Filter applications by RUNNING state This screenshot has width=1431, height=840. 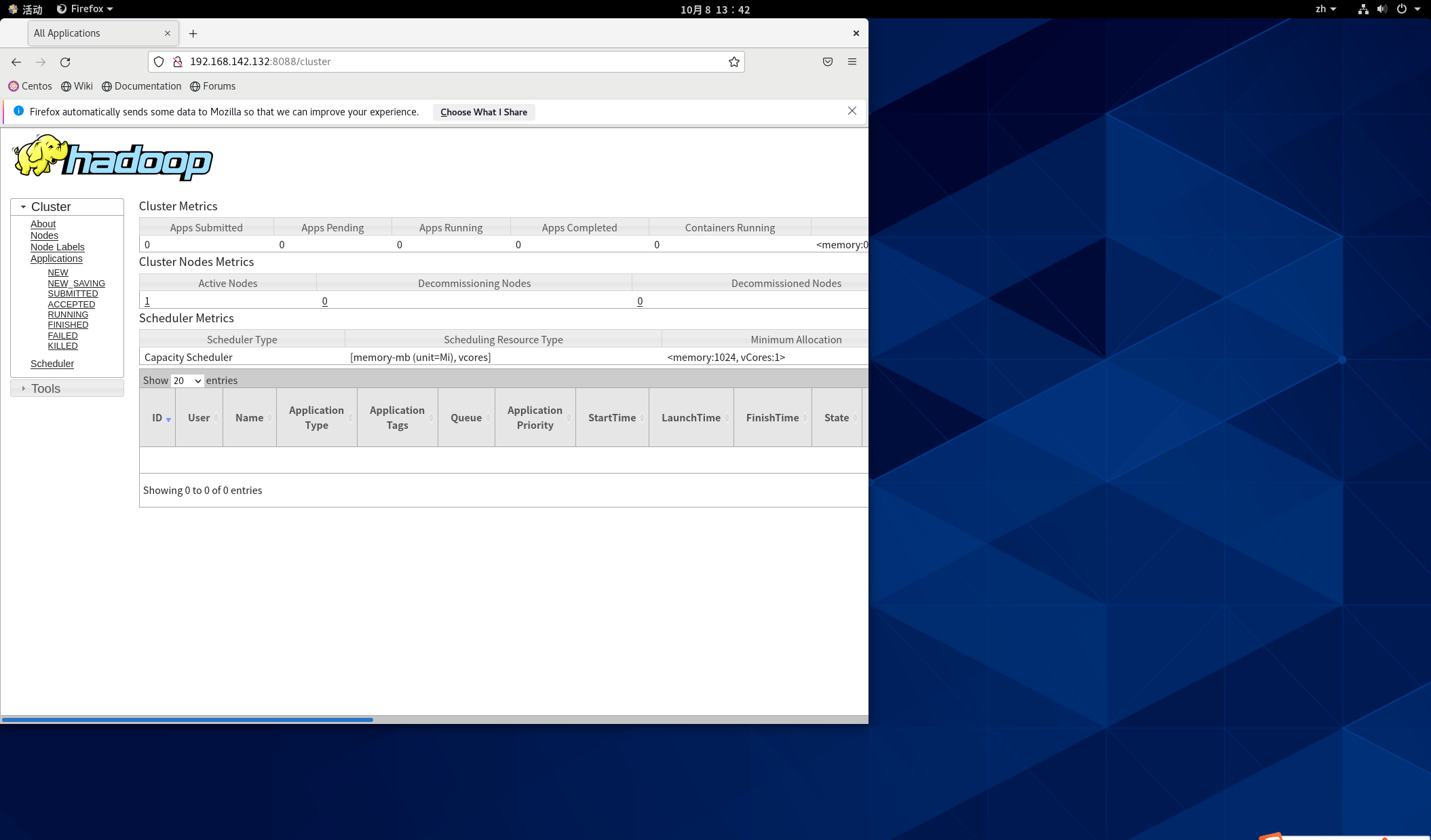(x=68, y=315)
